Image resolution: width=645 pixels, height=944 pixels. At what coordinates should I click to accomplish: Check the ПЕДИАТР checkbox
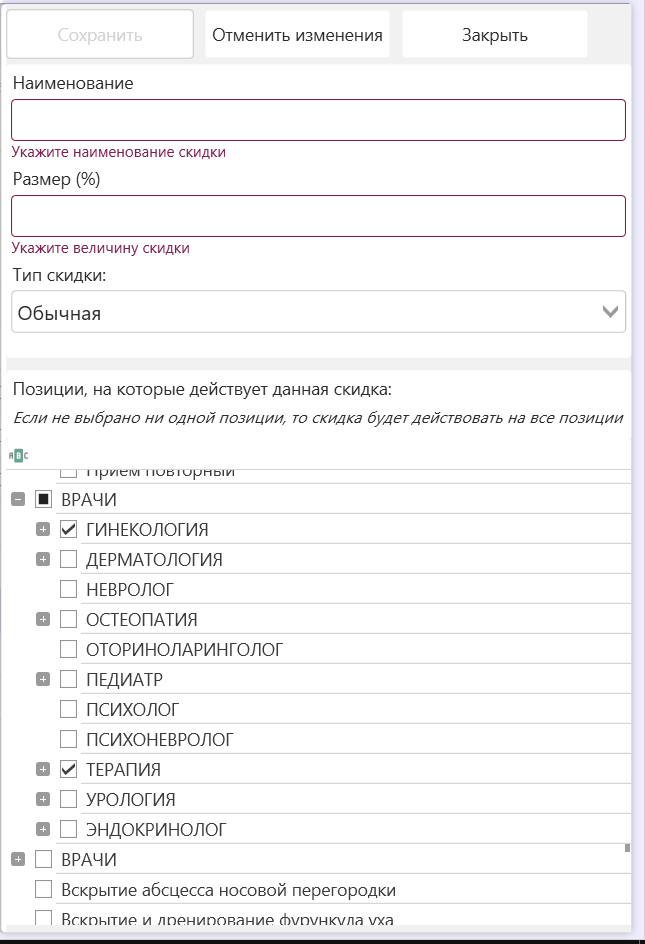(69, 679)
